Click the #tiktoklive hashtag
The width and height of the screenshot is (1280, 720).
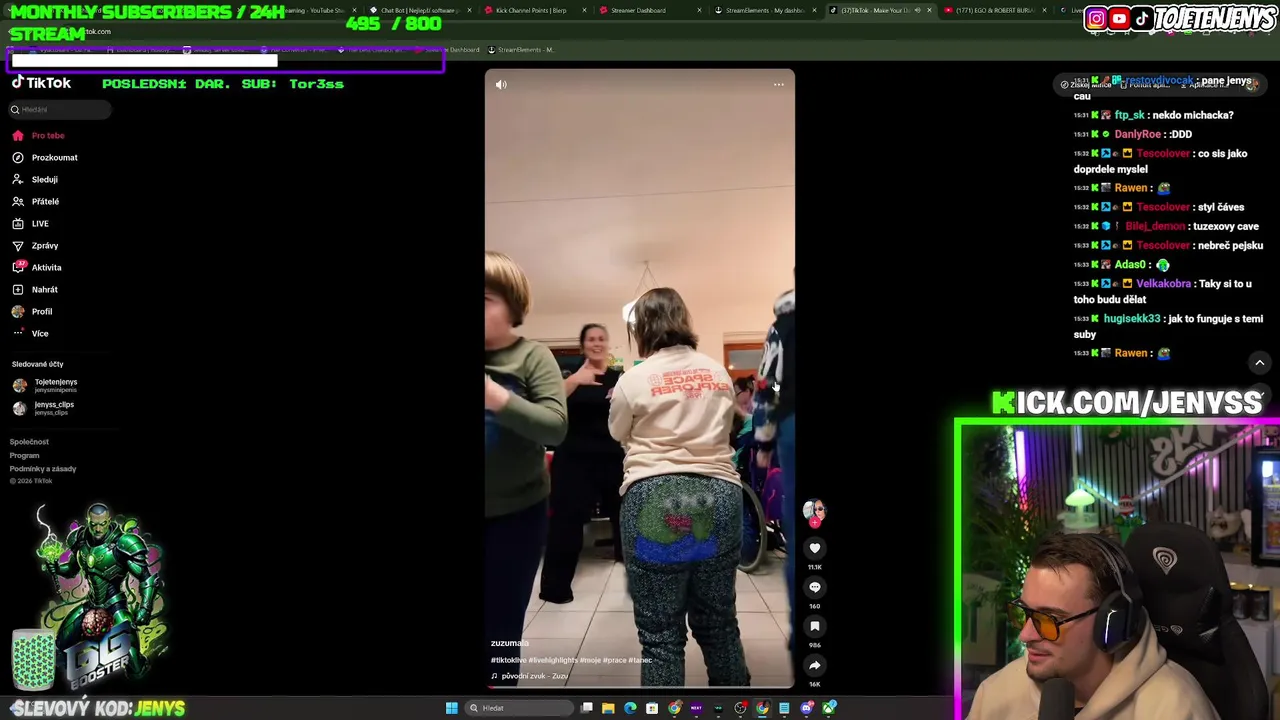(x=508, y=660)
